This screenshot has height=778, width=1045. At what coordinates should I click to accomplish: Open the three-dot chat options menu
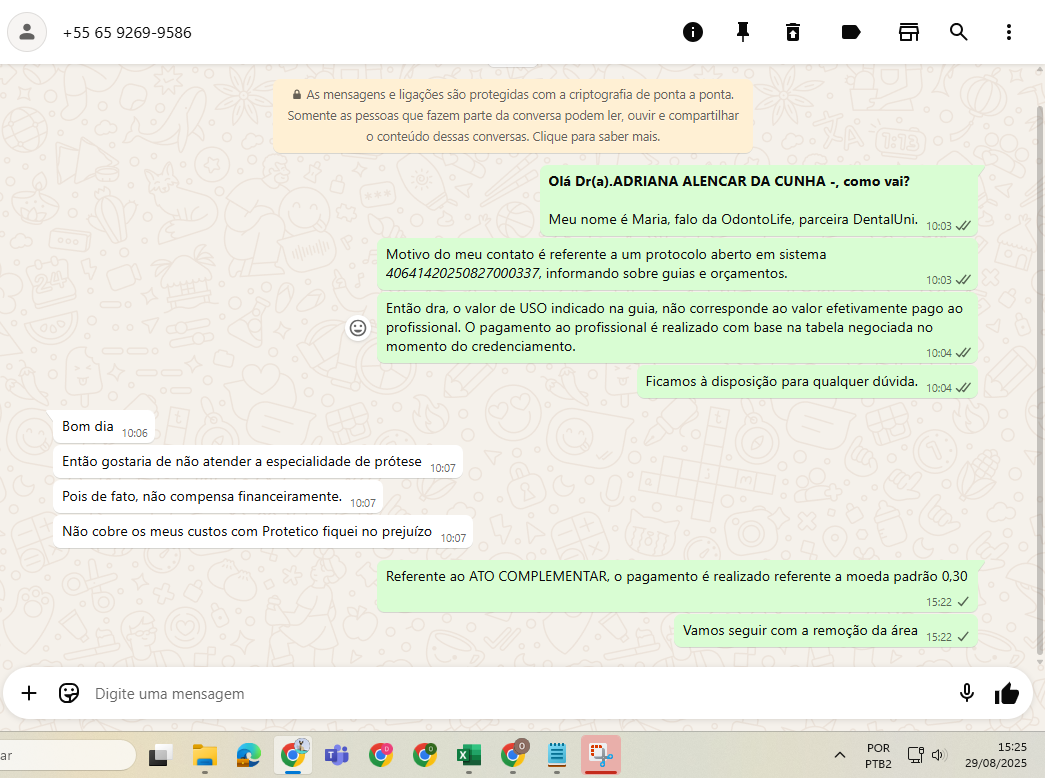(1009, 32)
